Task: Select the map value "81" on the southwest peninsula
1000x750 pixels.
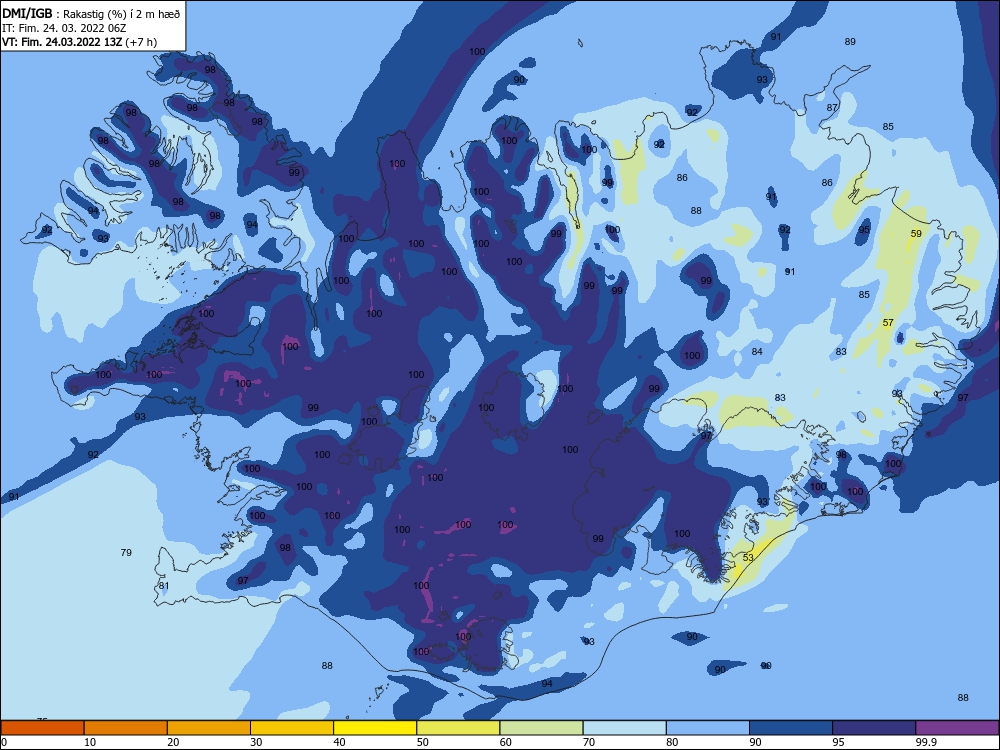Action: click(164, 585)
